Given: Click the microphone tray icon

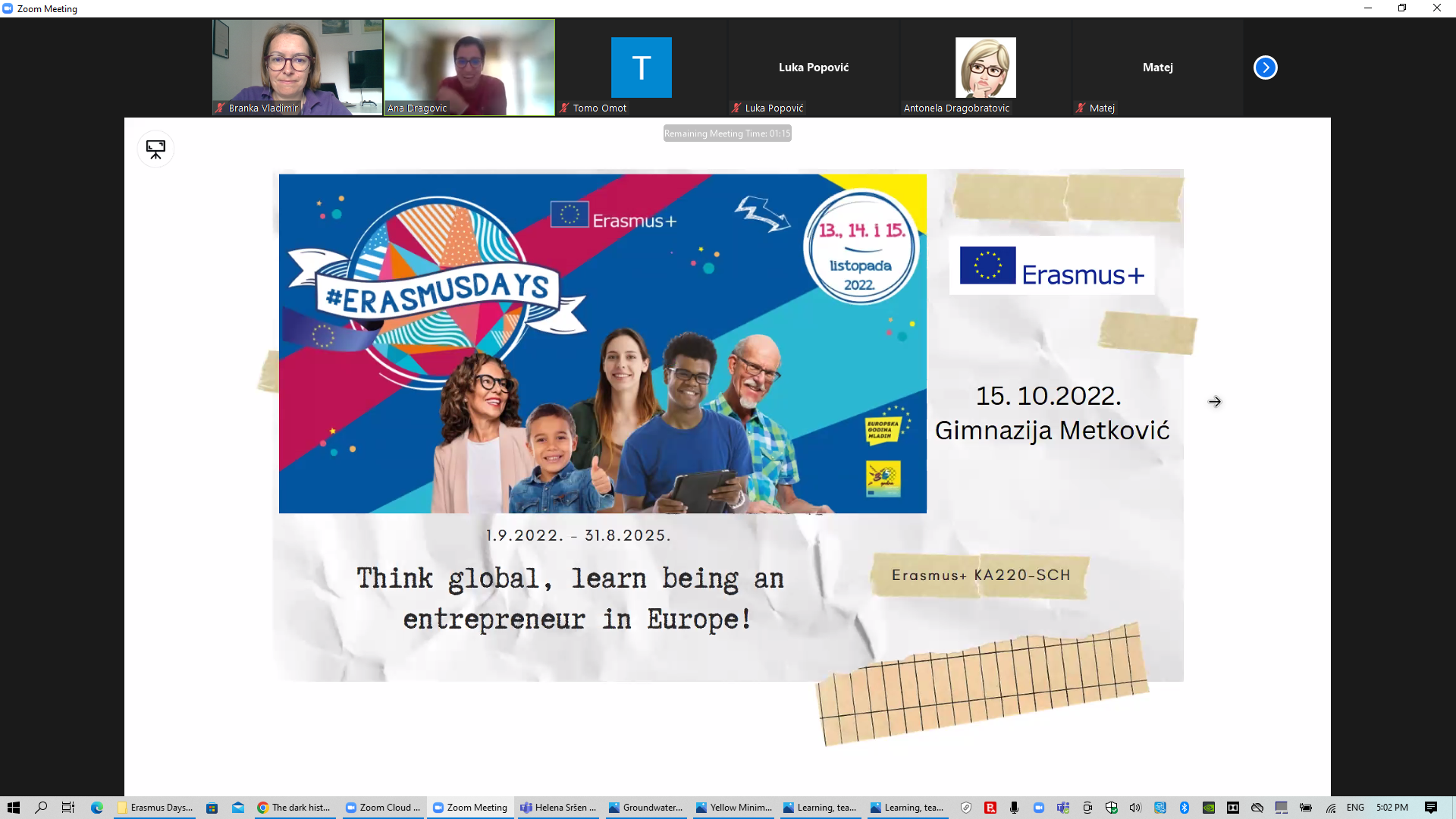Looking at the screenshot, I should pos(1015,808).
